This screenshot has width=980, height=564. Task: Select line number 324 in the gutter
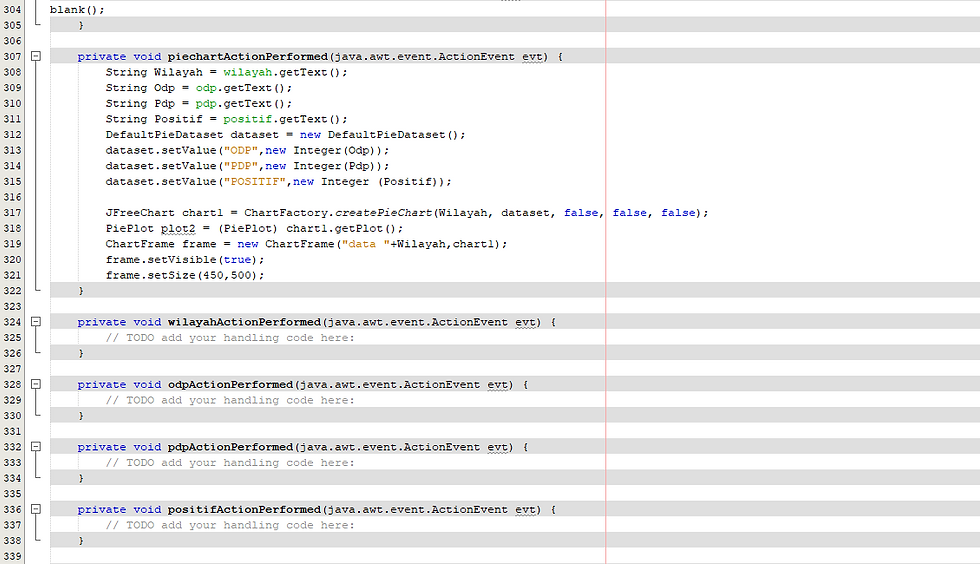click(x=12, y=322)
